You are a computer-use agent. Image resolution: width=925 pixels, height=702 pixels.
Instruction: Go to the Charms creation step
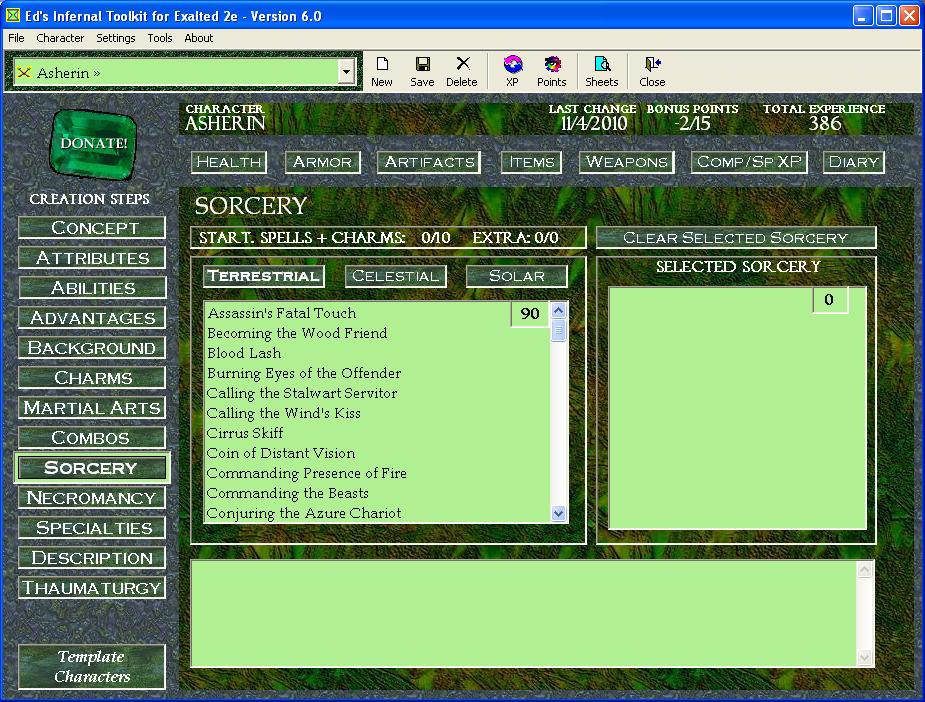92,378
